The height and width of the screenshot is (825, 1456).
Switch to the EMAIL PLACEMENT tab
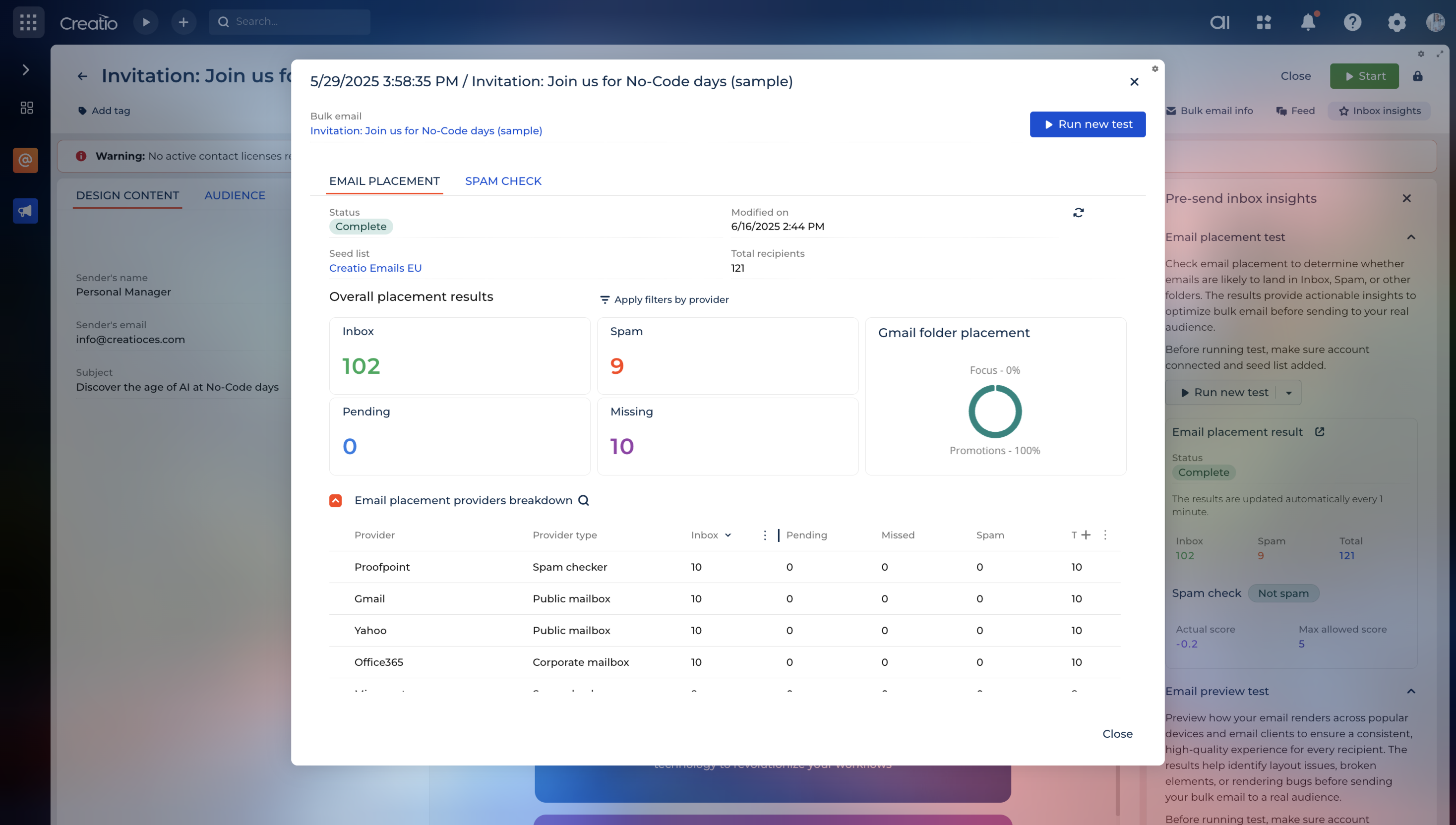pos(384,181)
